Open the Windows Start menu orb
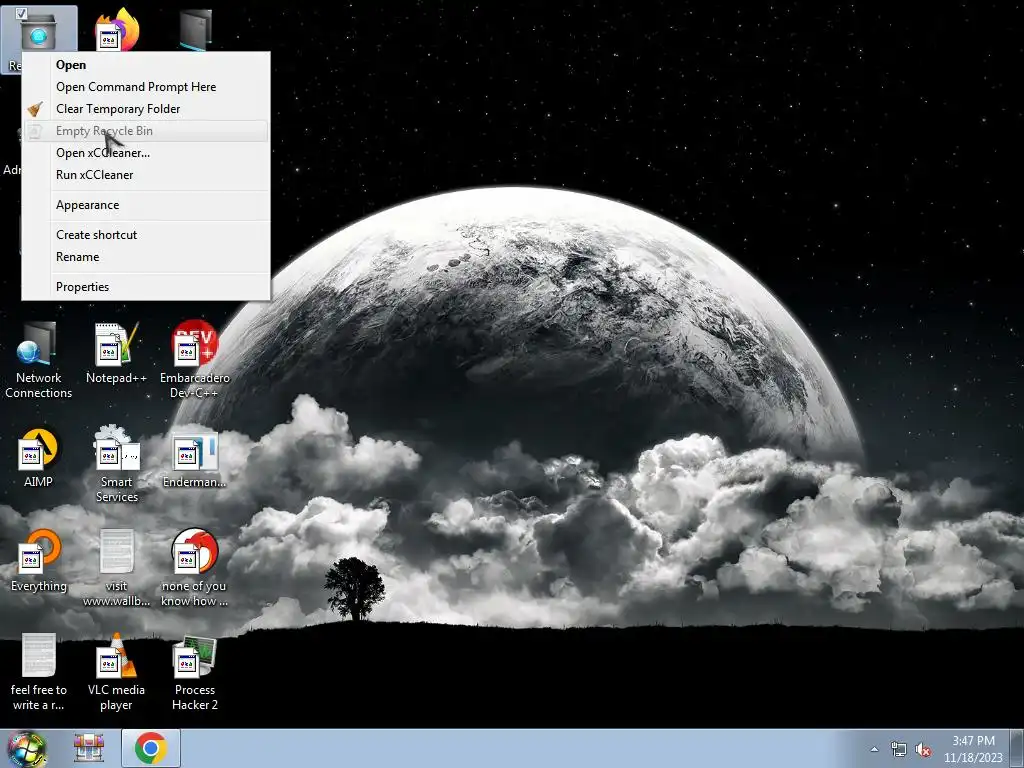1024x768 pixels. tap(27, 749)
